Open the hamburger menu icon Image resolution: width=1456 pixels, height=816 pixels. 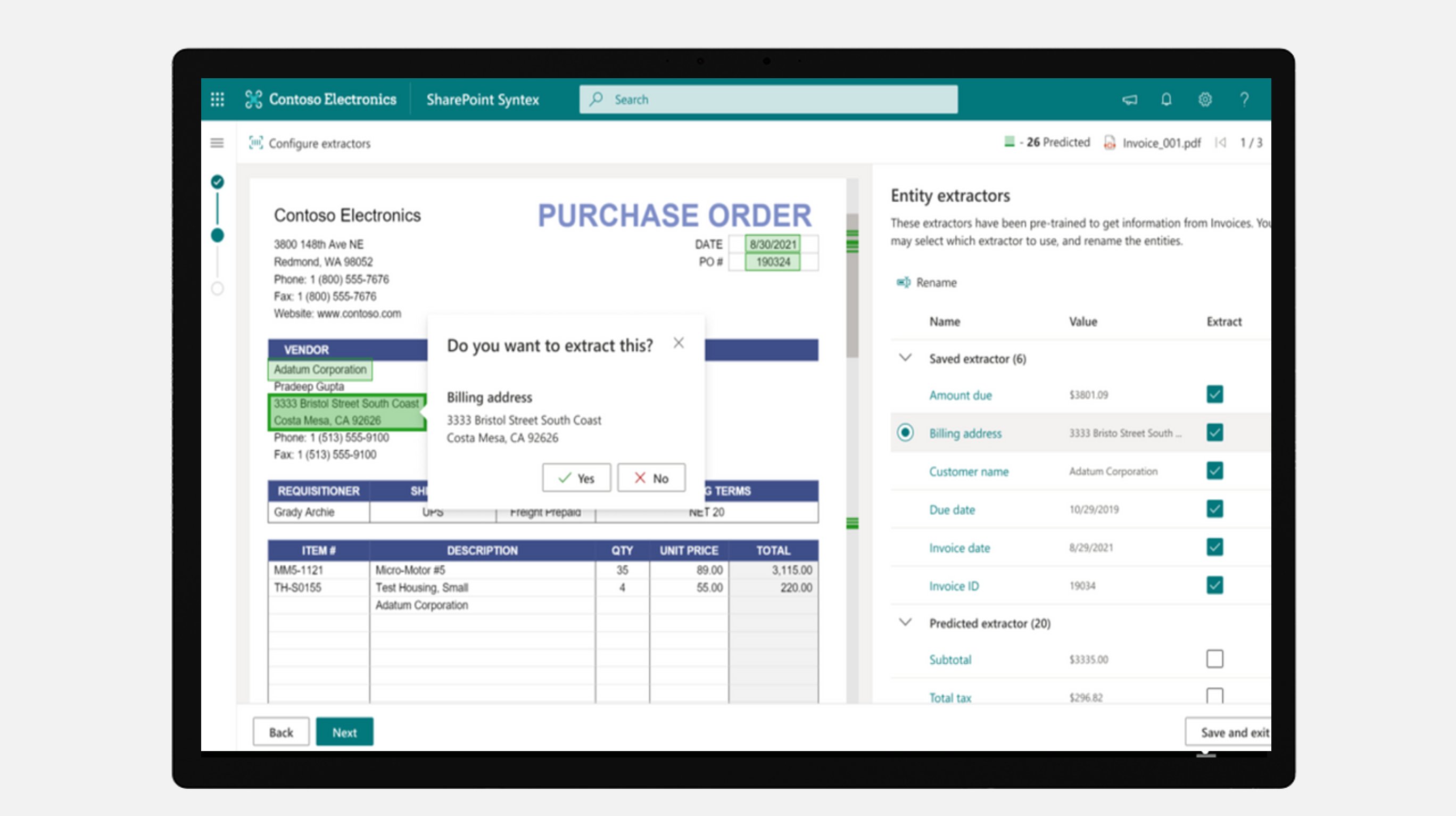(217, 143)
